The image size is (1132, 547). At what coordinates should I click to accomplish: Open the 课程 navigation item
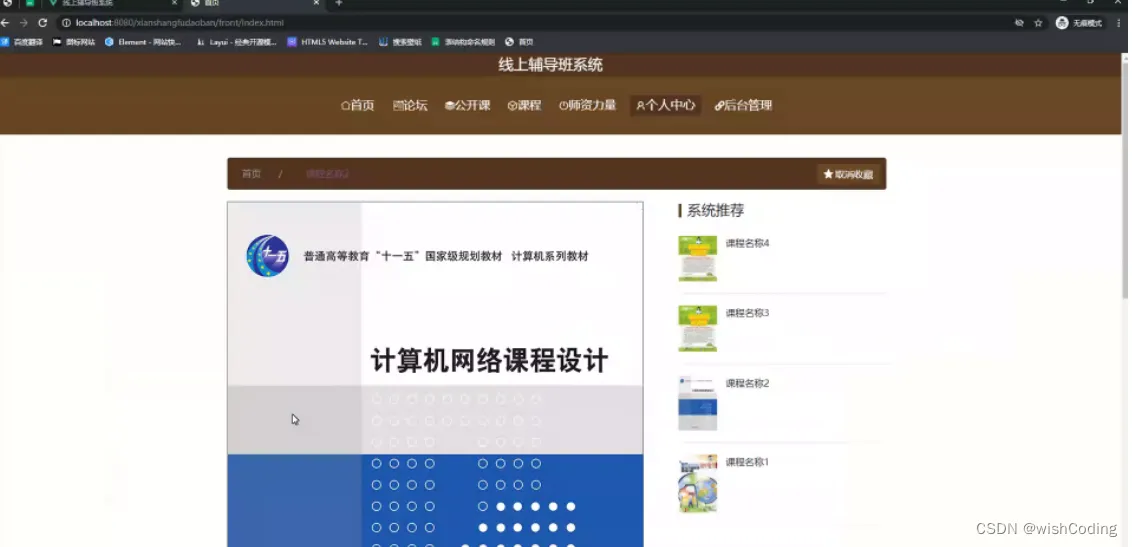click(x=524, y=105)
